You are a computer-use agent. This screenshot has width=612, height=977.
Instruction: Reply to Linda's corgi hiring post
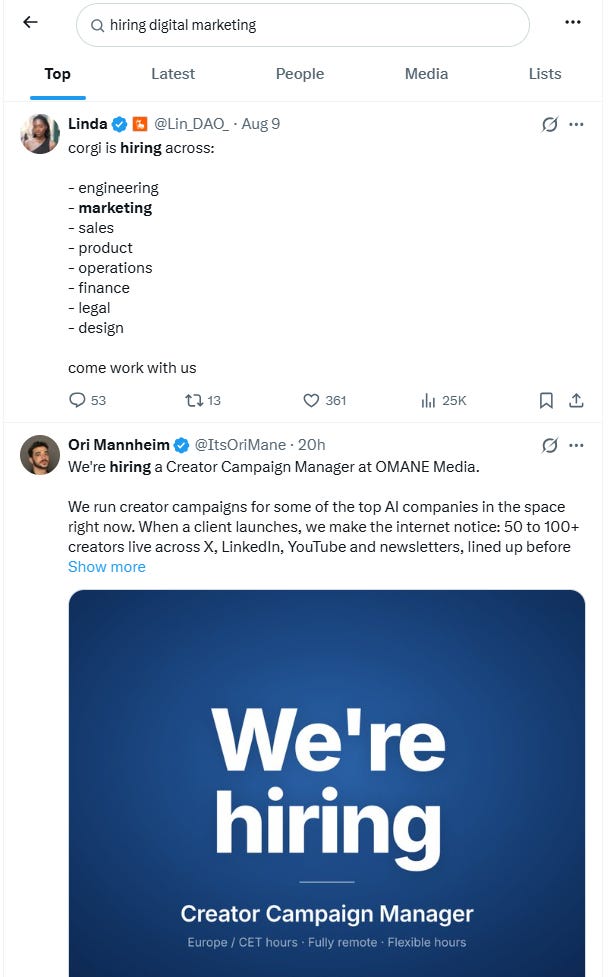pos(87,400)
